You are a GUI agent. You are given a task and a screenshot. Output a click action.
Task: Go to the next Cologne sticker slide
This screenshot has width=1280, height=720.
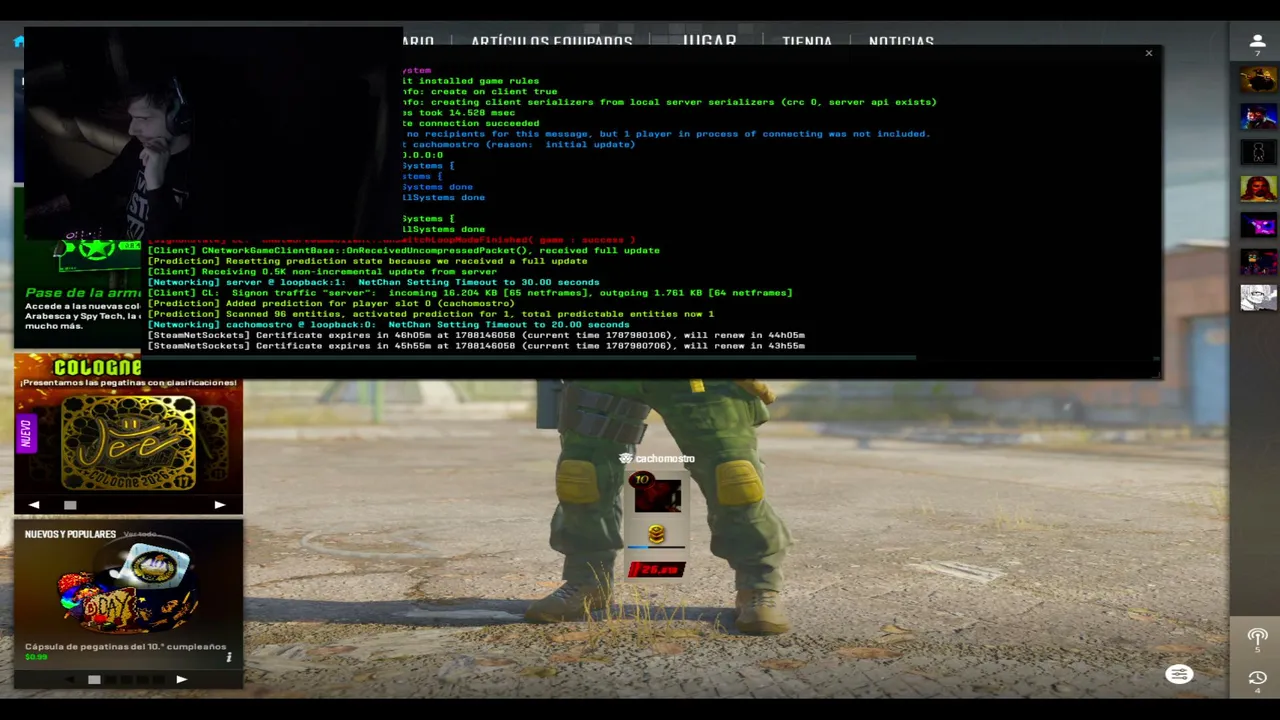[220, 505]
